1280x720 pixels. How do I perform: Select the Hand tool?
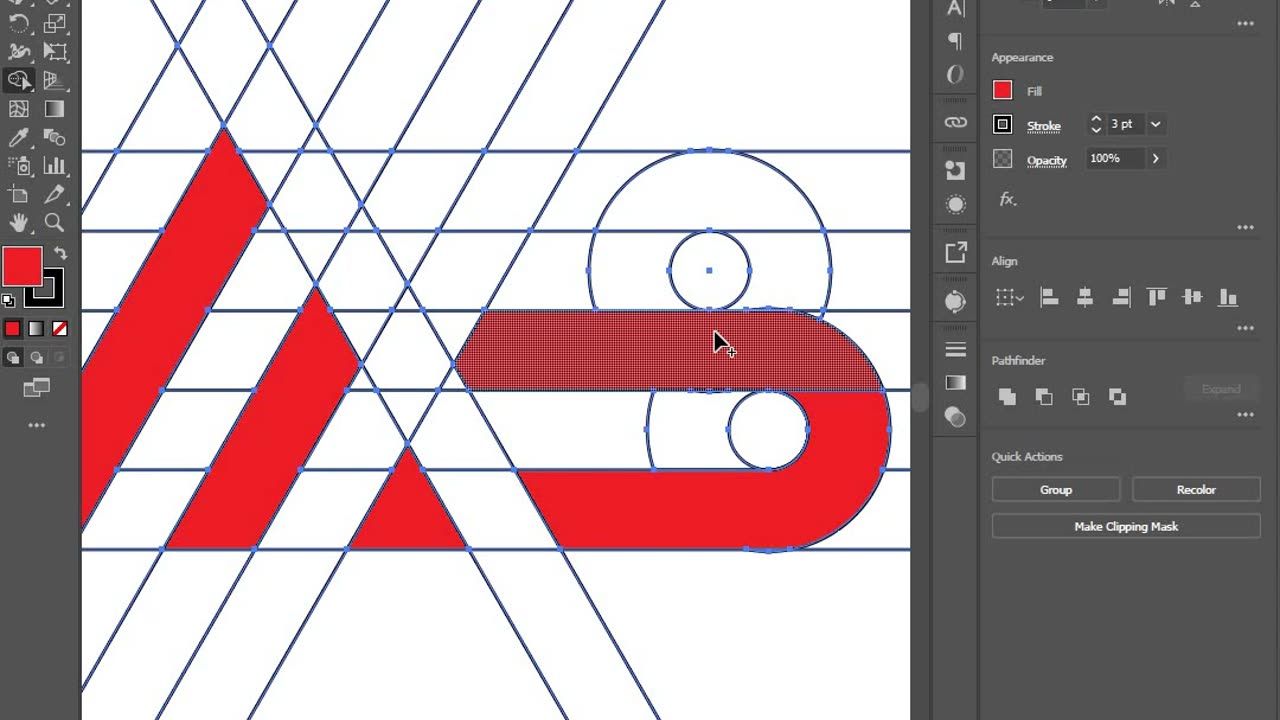pos(18,222)
